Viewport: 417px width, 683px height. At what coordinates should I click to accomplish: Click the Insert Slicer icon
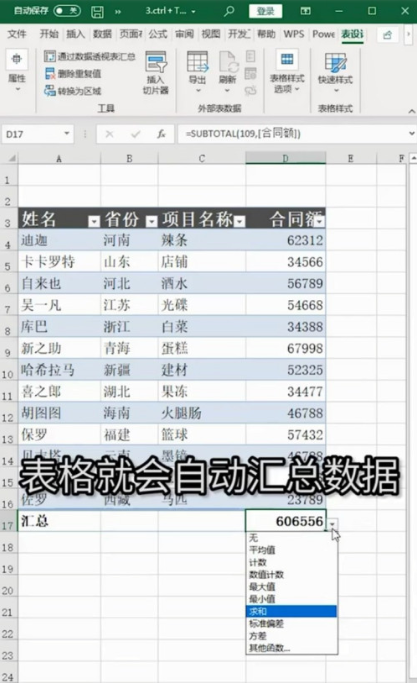[156, 63]
